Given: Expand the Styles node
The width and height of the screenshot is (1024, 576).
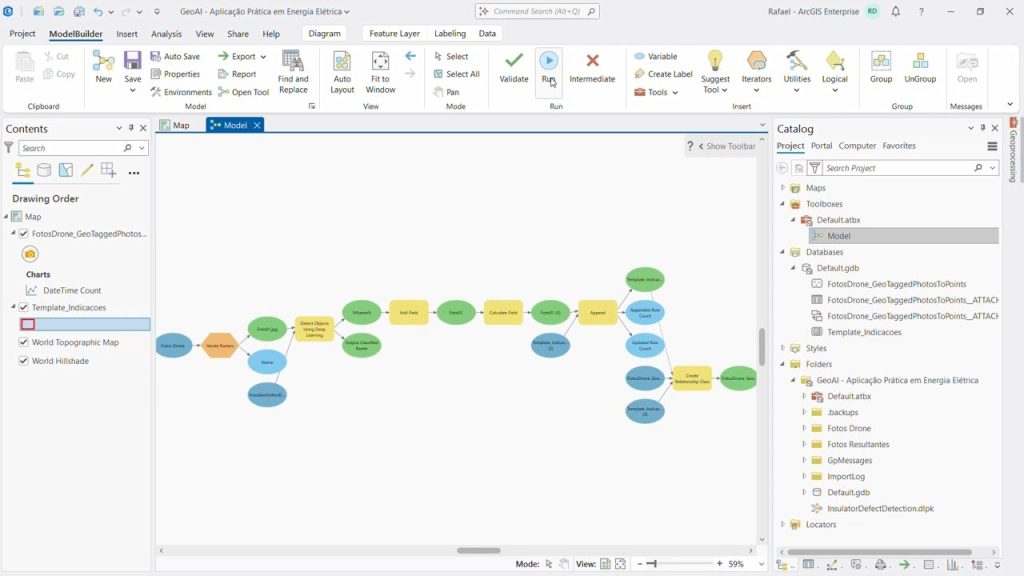Looking at the screenshot, I should pos(782,348).
